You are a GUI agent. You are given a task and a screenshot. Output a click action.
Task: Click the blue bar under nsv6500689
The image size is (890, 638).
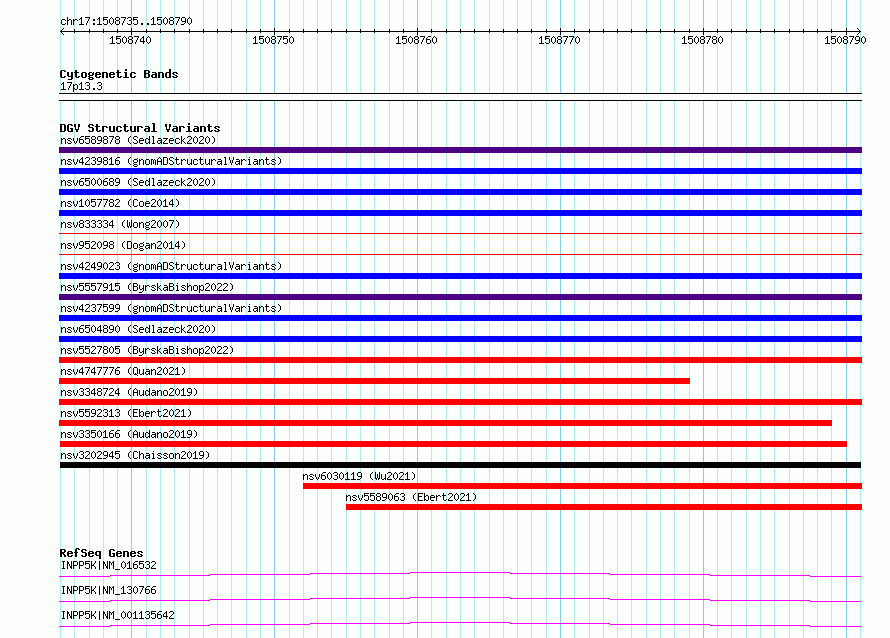pos(460,192)
